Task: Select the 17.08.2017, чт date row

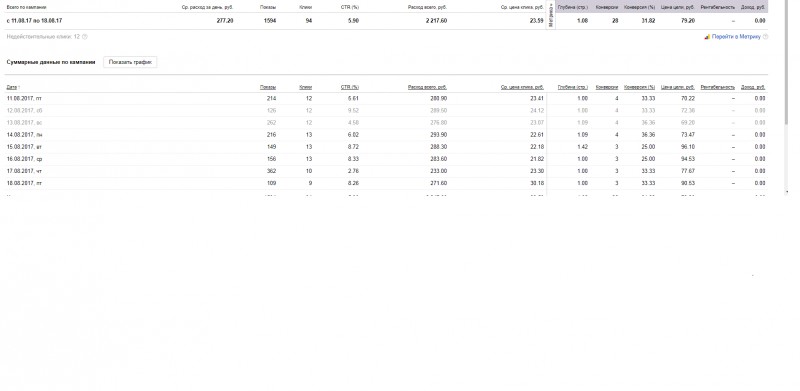Action: coord(387,172)
